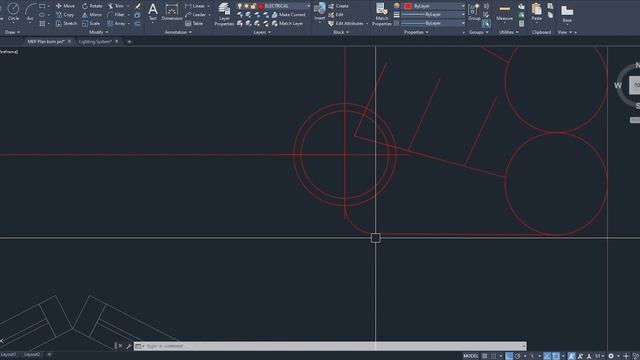Click Match Layer button
The height and width of the screenshot is (360, 640).
point(288,24)
